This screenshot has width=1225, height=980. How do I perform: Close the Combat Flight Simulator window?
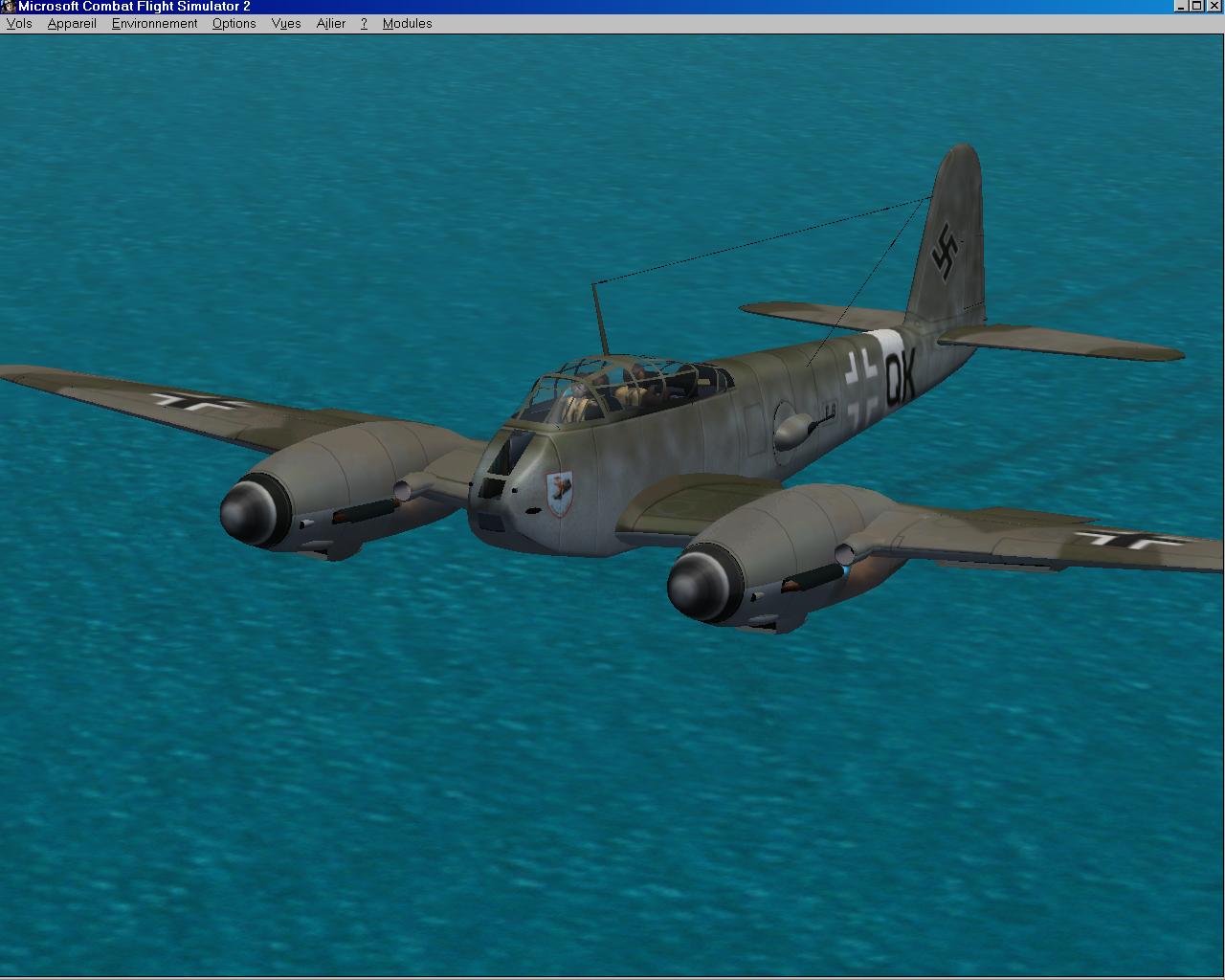tap(1213, 7)
